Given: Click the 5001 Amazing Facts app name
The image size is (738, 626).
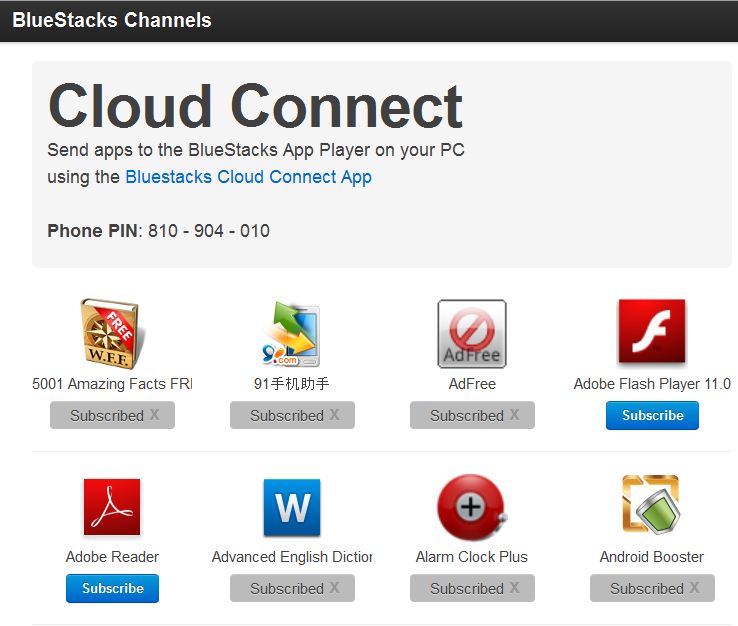Looking at the screenshot, I should point(112,384).
